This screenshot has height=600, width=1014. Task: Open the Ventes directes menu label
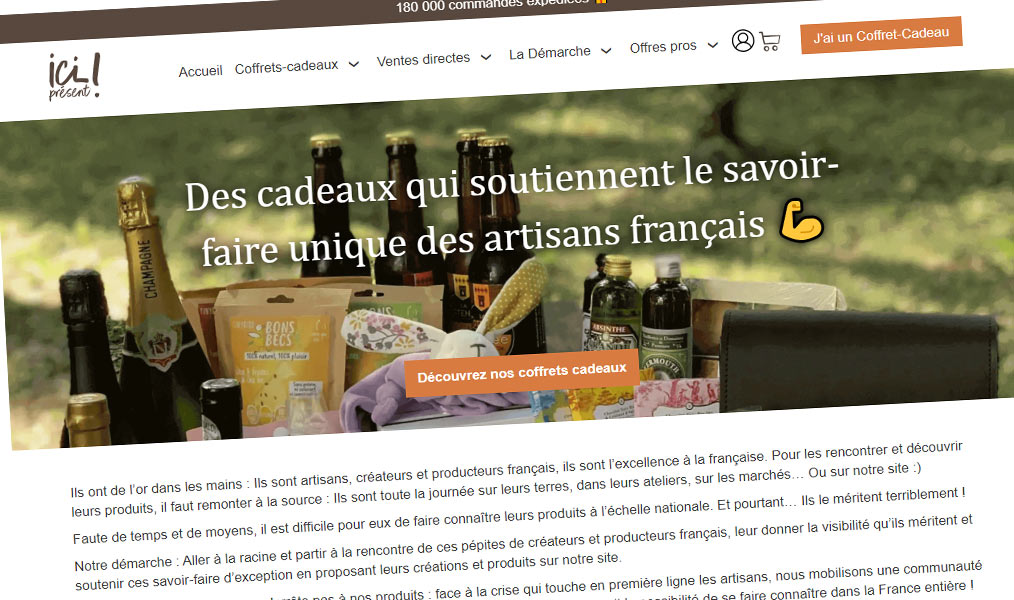(424, 59)
